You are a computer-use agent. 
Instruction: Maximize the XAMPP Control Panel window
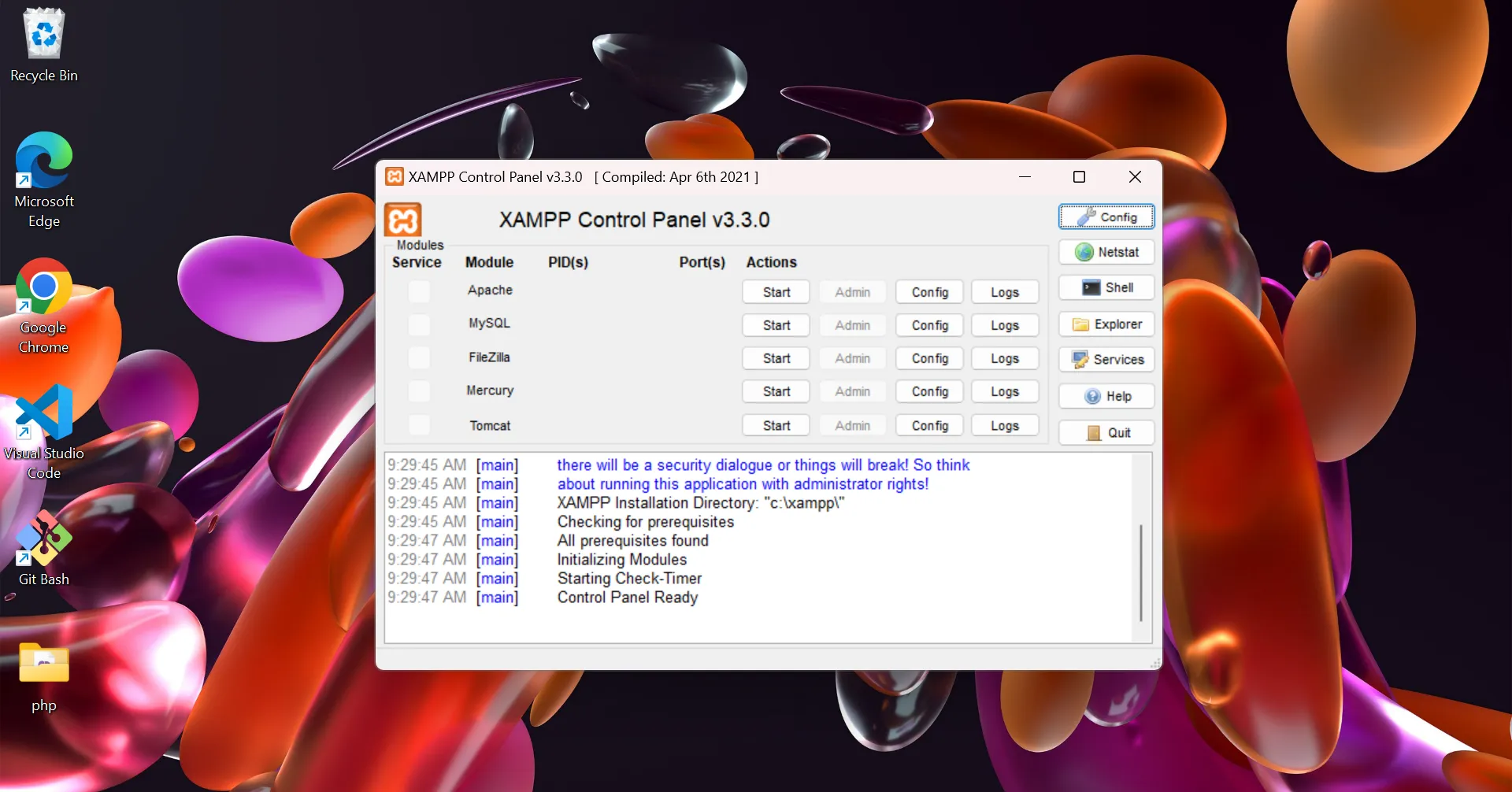click(x=1080, y=177)
